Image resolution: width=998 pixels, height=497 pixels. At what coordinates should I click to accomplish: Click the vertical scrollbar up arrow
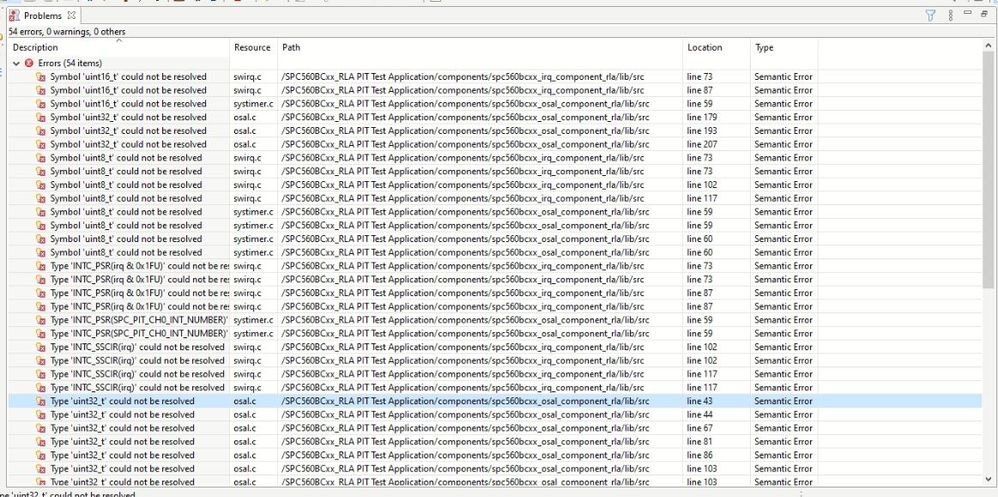point(988,45)
